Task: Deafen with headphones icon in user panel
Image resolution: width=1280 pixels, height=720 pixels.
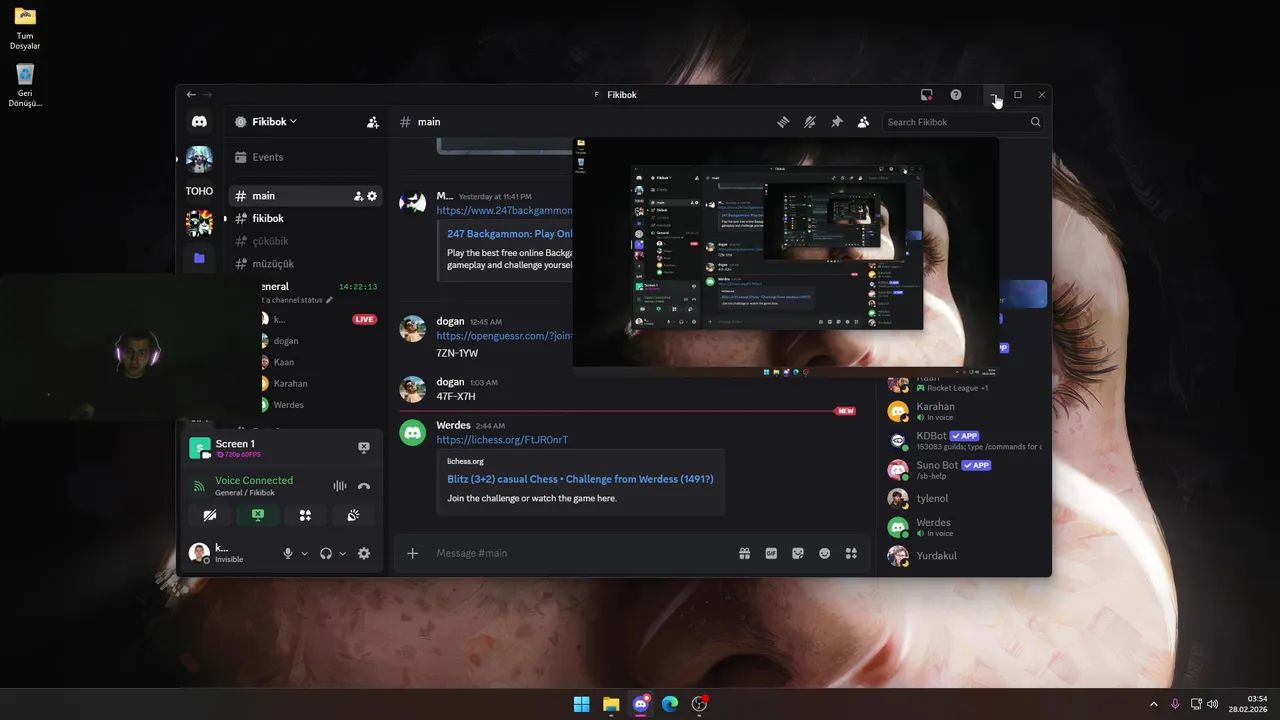Action: click(x=326, y=553)
